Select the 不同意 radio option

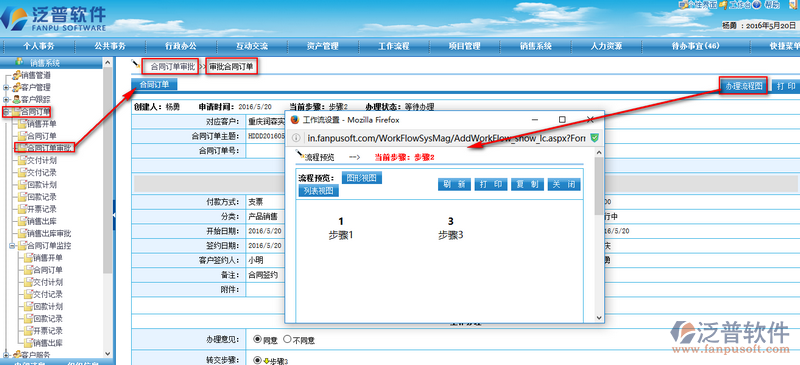(287, 339)
